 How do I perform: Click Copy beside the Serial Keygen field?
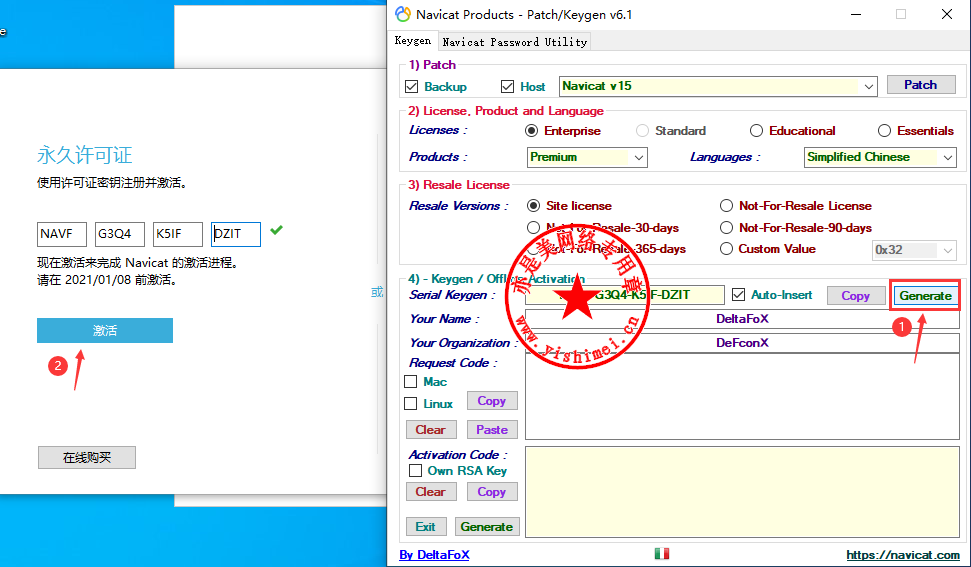pos(855,296)
